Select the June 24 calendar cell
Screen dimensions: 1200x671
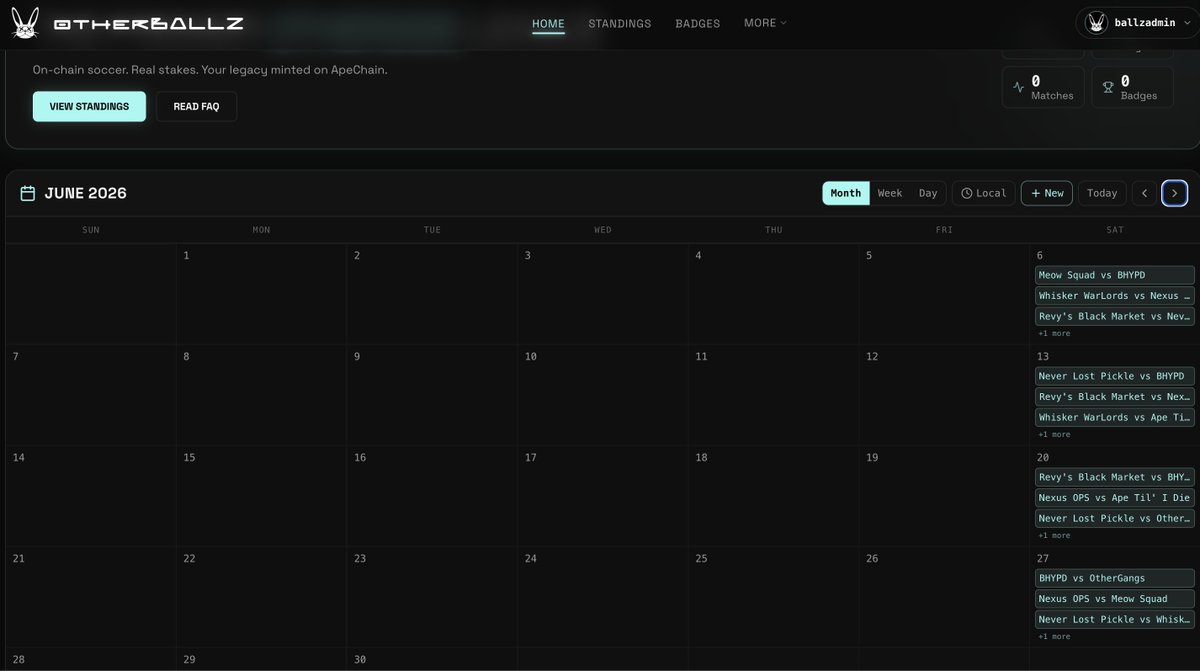pyautogui.click(x=603, y=597)
